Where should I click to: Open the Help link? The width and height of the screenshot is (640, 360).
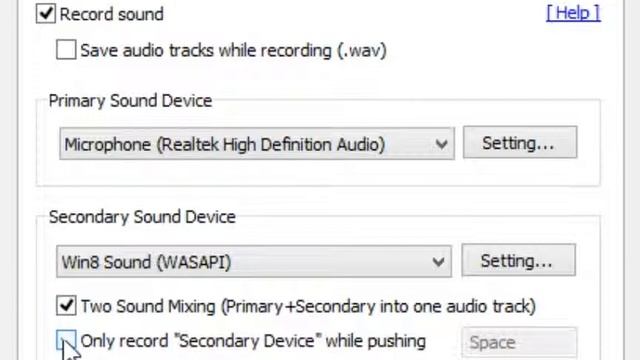(573, 13)
